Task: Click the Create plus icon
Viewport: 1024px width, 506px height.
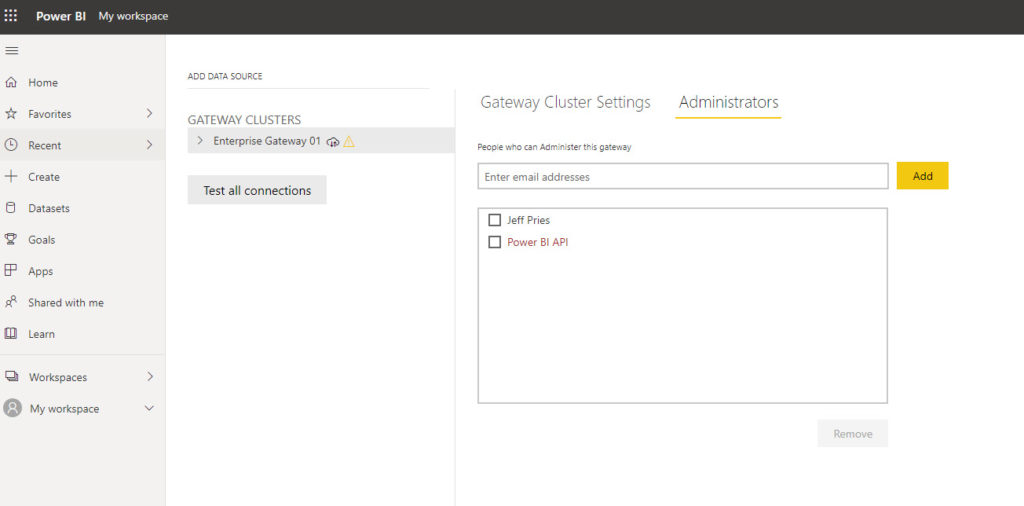Action: (12, 177)
